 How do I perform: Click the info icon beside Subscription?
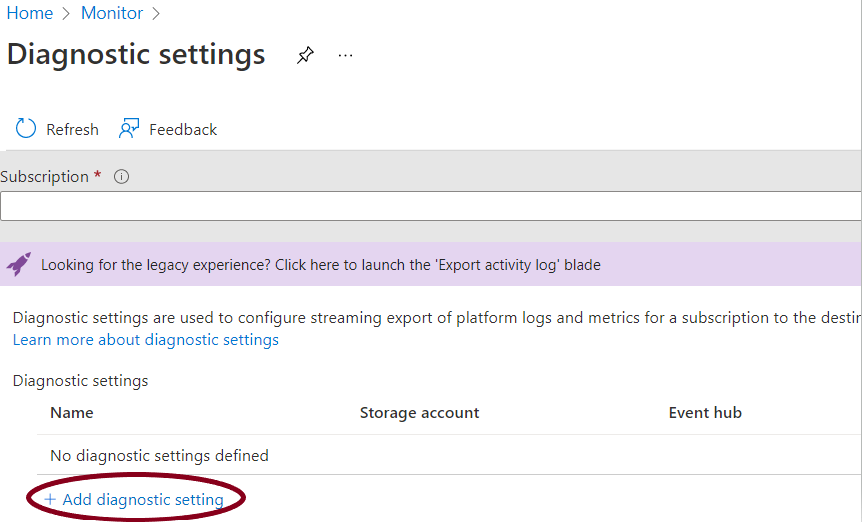(x=122, y=177)
